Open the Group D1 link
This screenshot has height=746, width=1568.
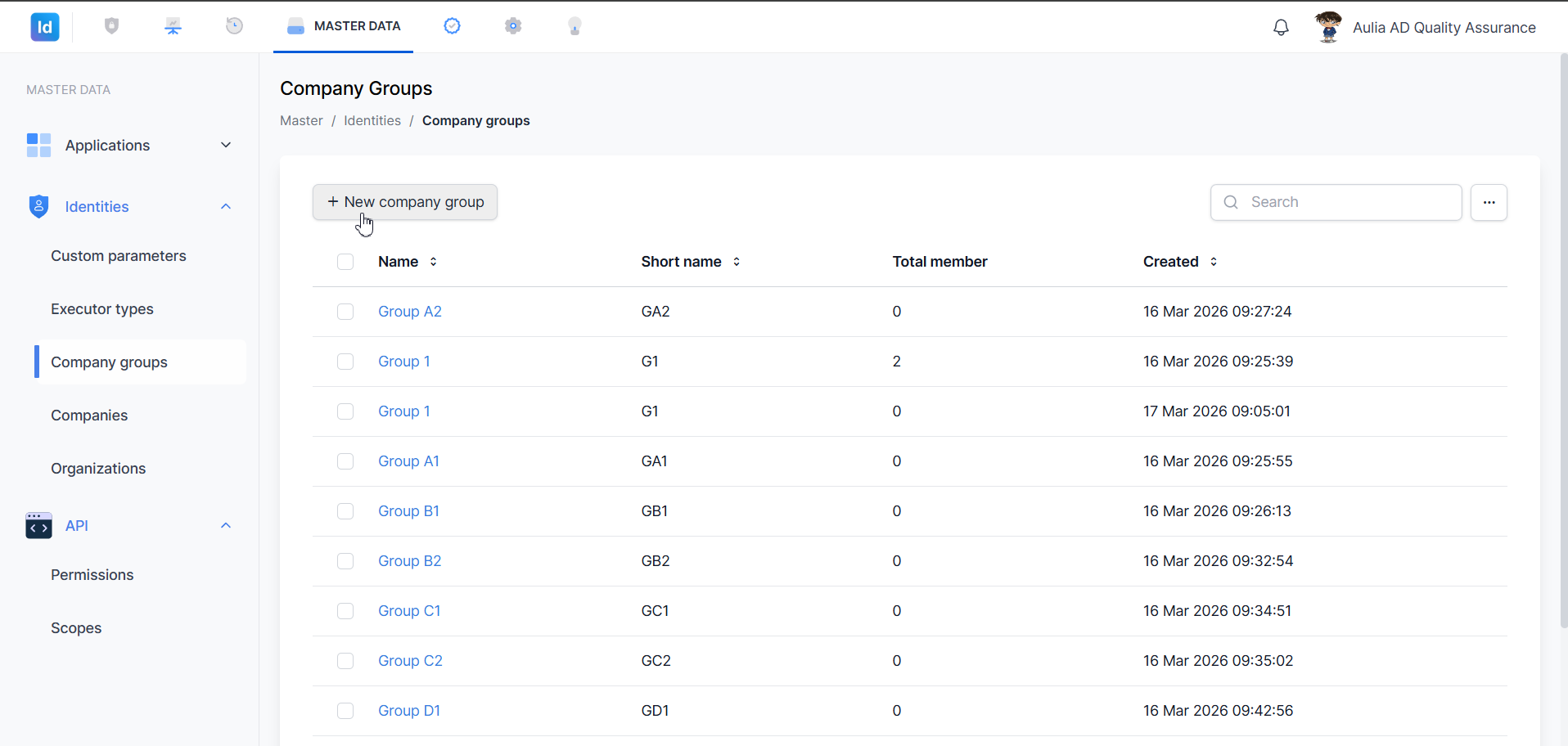[x=409, y=711]
